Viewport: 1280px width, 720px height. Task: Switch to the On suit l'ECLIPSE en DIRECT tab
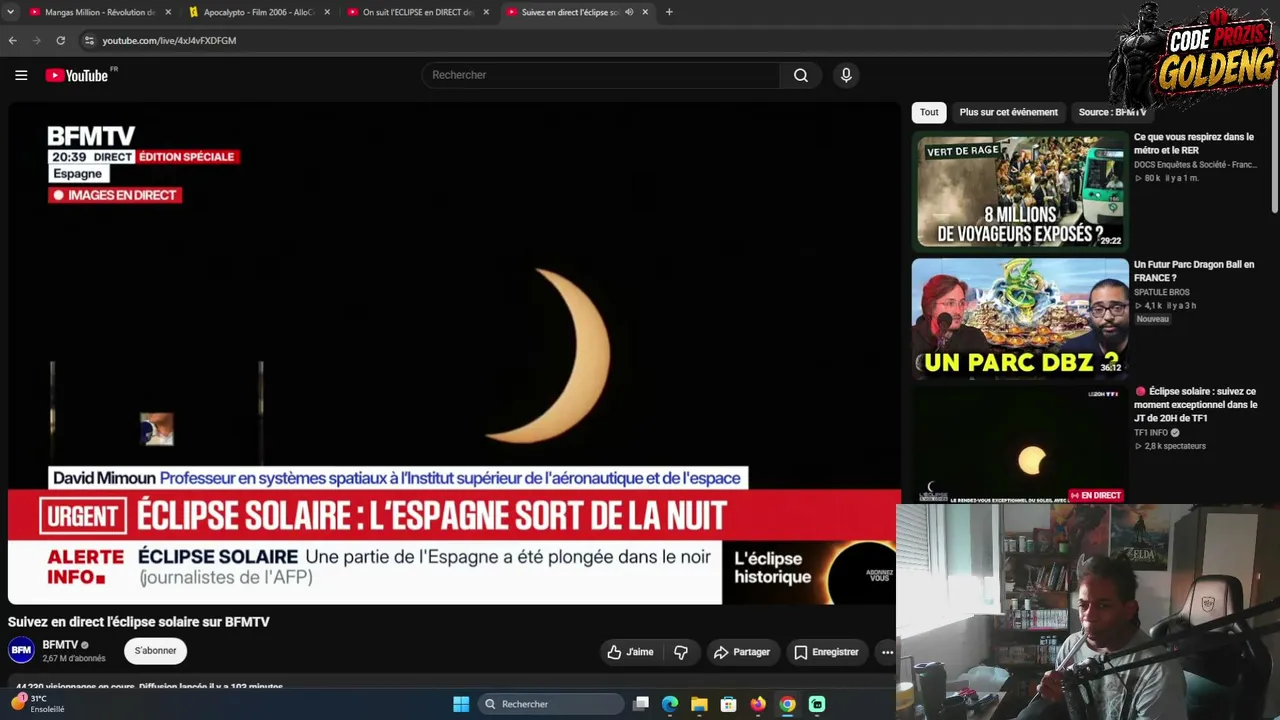click(417, 12)
